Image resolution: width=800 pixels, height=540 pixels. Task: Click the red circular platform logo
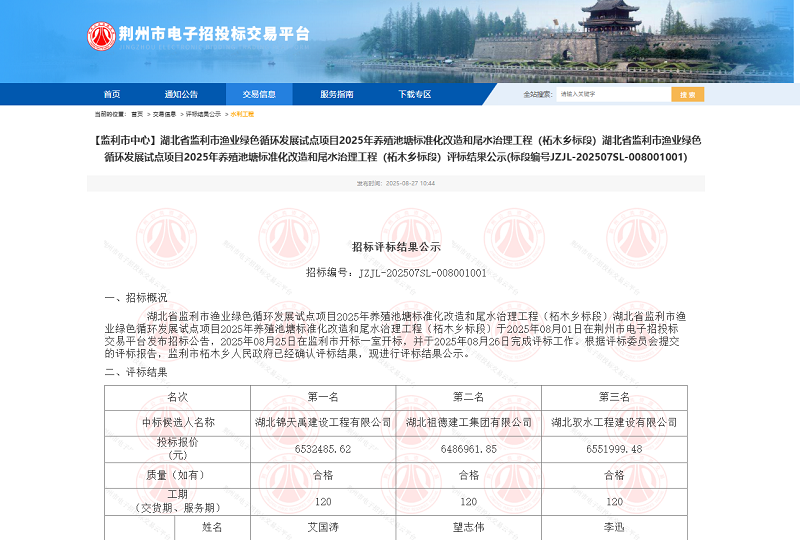pyautogui.click(x=101, y=37)
